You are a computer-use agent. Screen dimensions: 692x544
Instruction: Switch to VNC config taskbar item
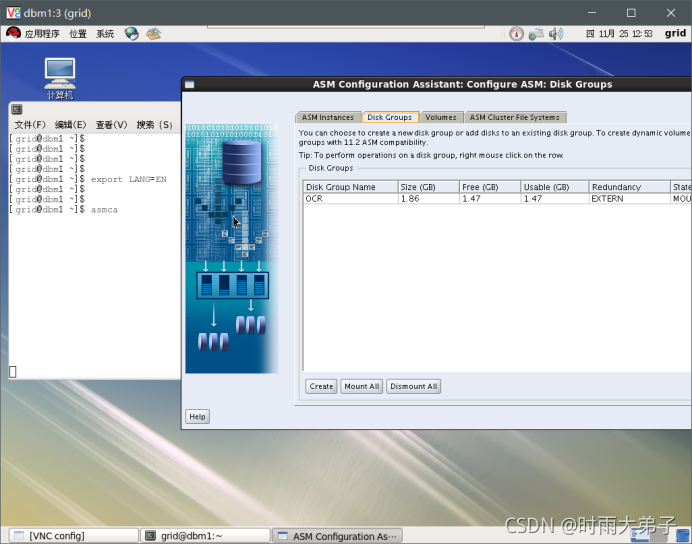pos(74,536)
